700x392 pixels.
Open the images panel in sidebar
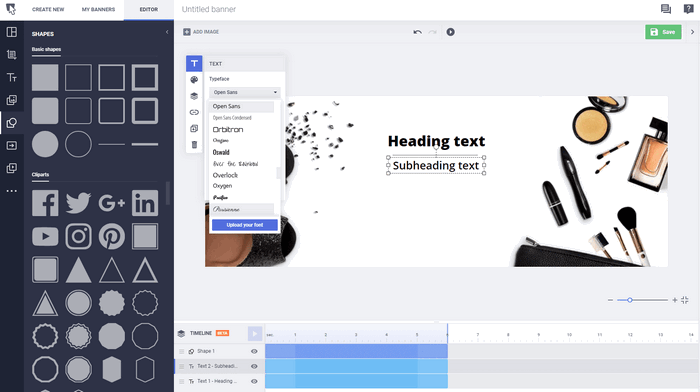click(12, 100)
